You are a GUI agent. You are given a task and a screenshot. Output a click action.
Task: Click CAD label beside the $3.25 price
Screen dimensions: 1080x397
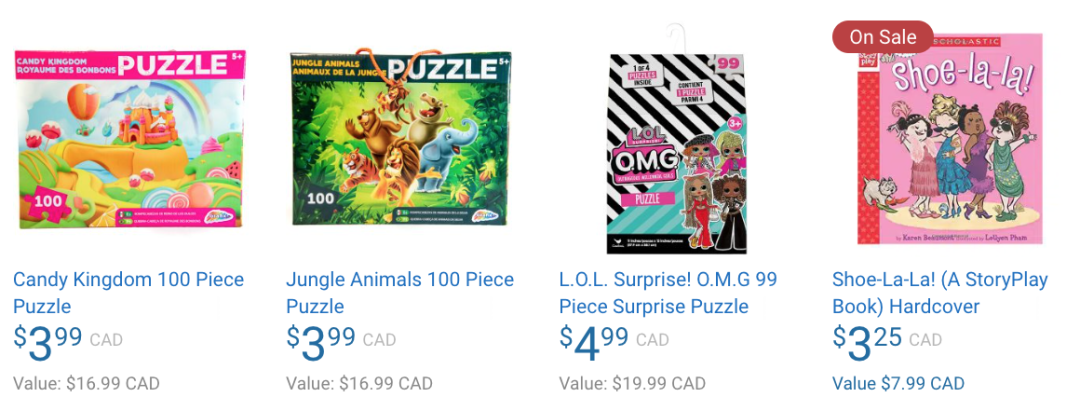pyautogui.click(x=925, y=340)
